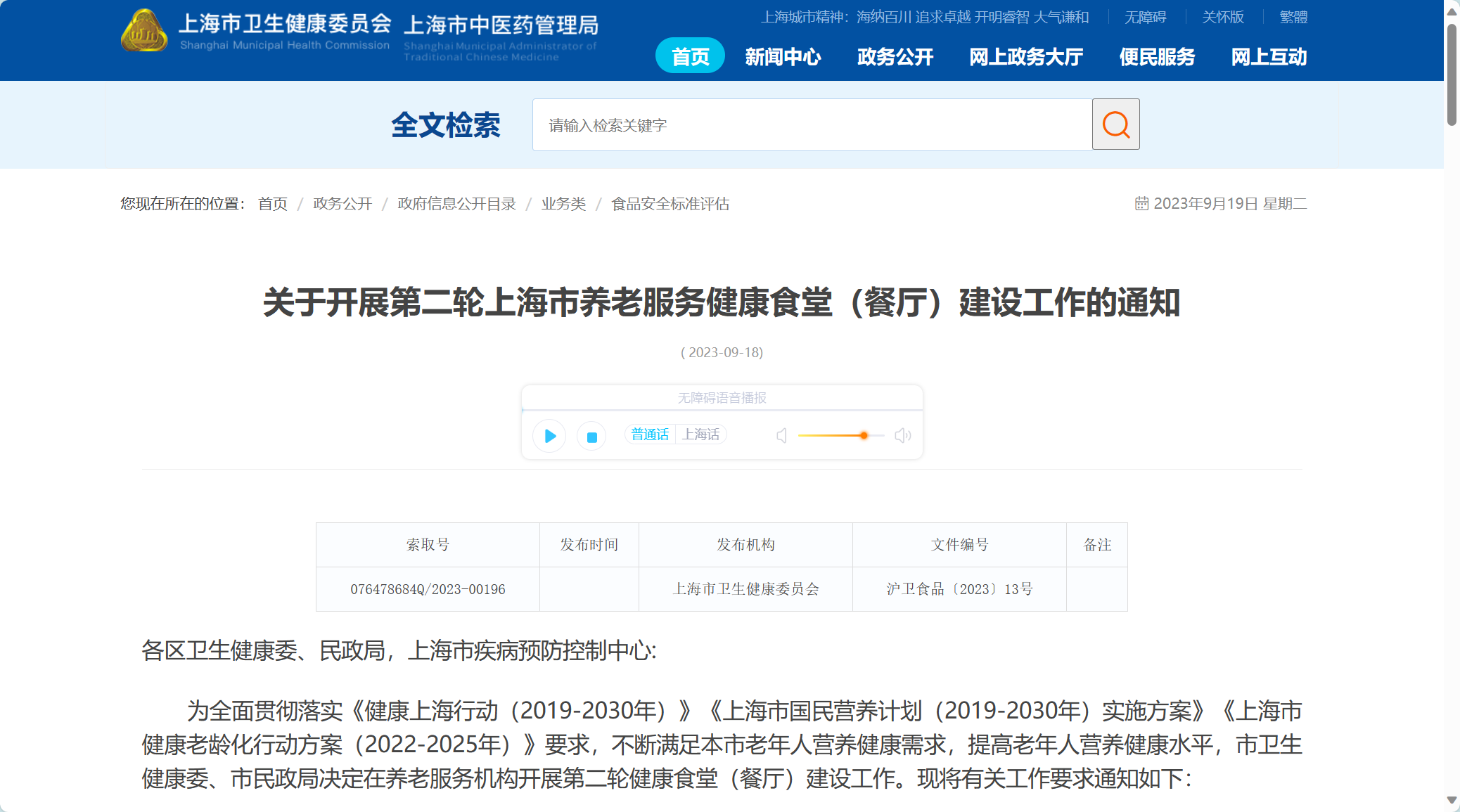Open 网上政务大厅 navigation item
Image resolution: width=1460 pixels, height=812 pixels.
point(1025,57)
